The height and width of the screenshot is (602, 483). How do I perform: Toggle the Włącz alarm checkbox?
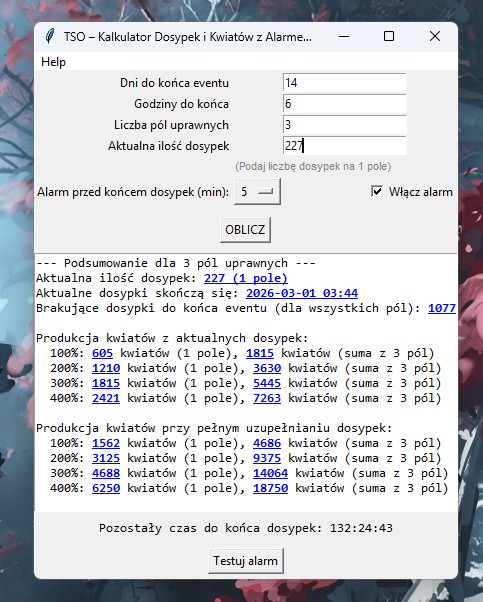(x=377, y=191)
